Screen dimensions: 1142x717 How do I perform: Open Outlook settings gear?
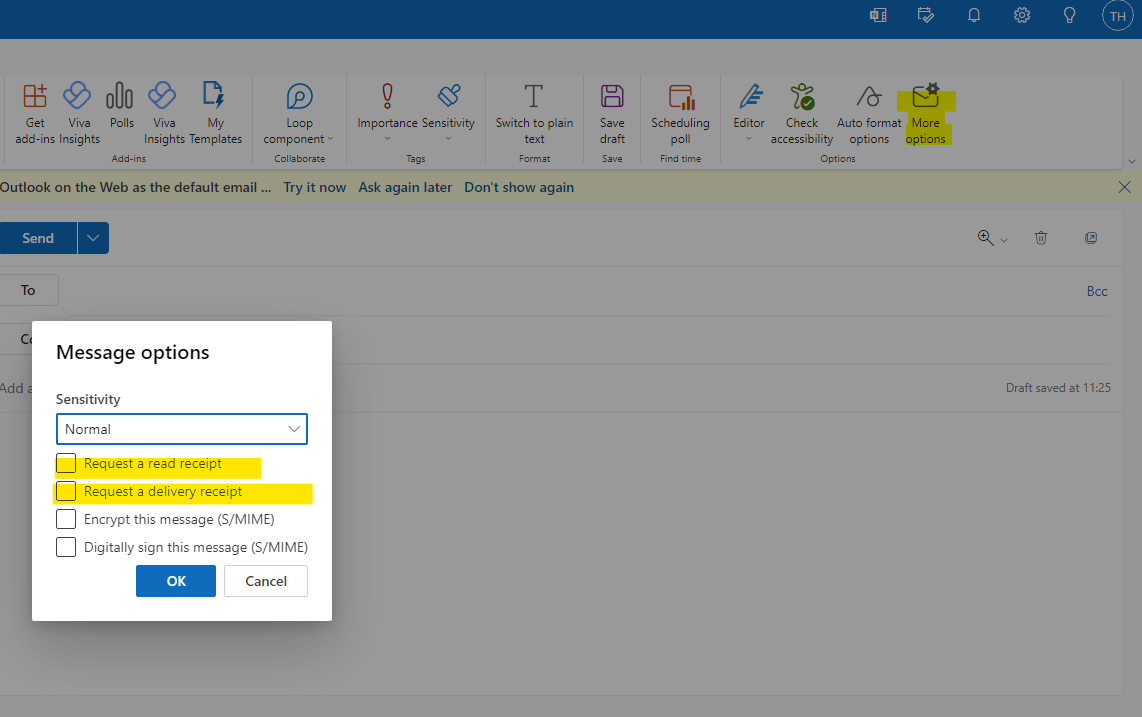tap(1021, 15)
